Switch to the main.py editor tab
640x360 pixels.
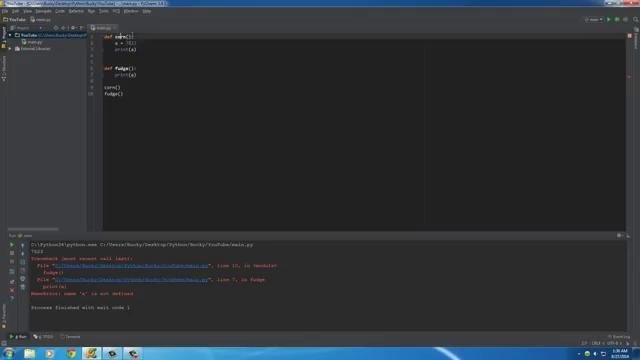click(x=101, y=28)
